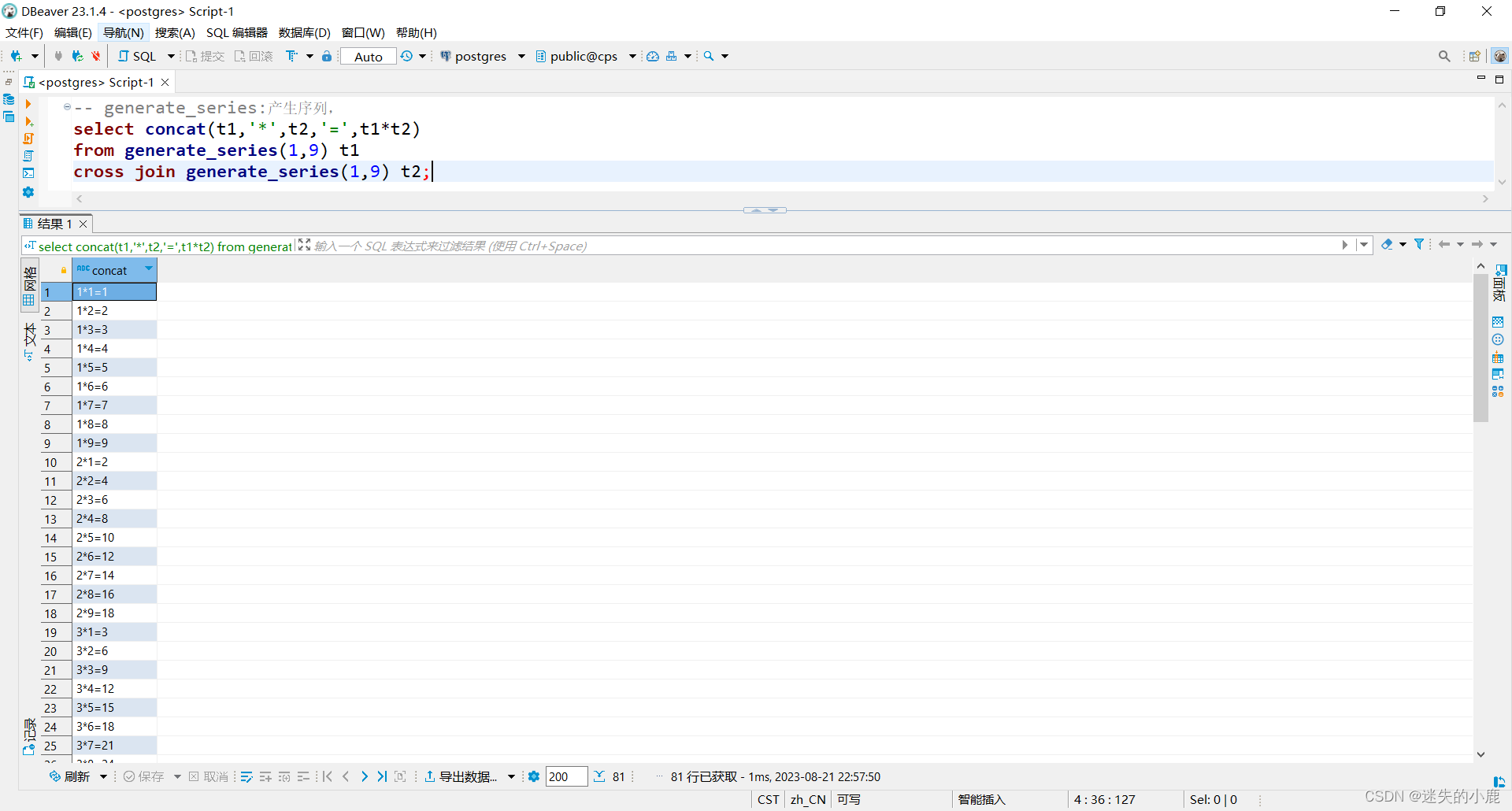The height and width of the screenshot is (811, 1512).
Task: Click the result cell 2*5=10
Action: coord(115,537)
